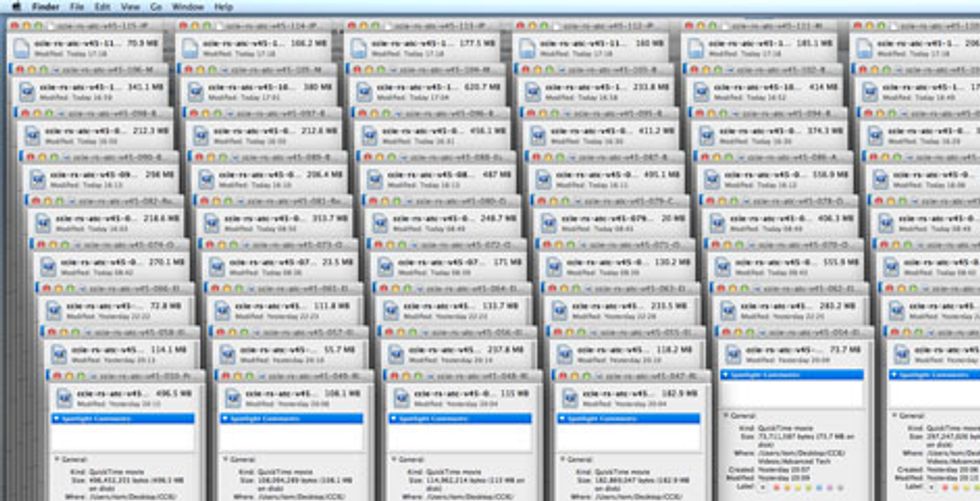The image size is (980, 501).
Task: Clear the label using the X in the 73.7 MB window
Action: point(763,489)
